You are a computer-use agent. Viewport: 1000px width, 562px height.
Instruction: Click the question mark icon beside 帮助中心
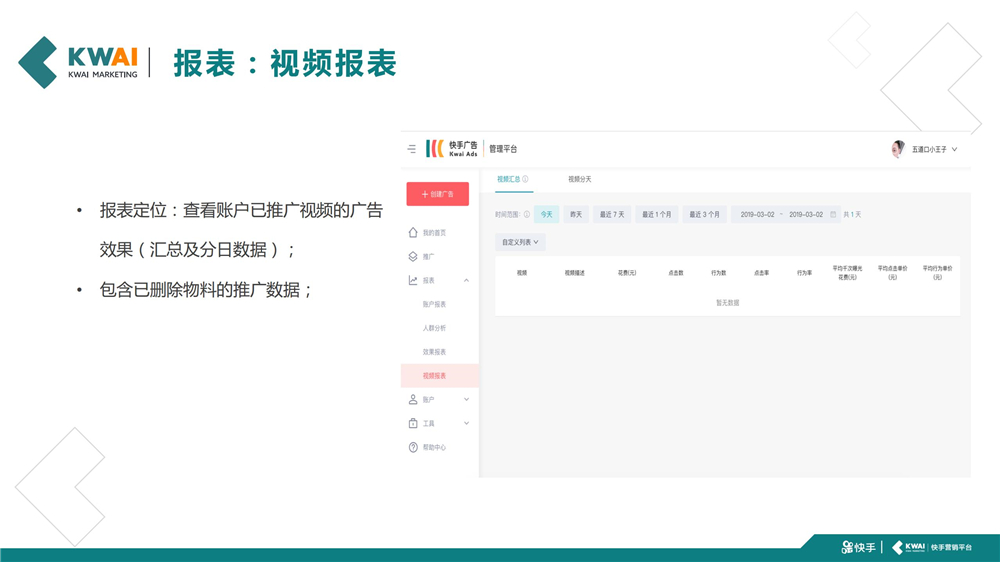point(413,447)
